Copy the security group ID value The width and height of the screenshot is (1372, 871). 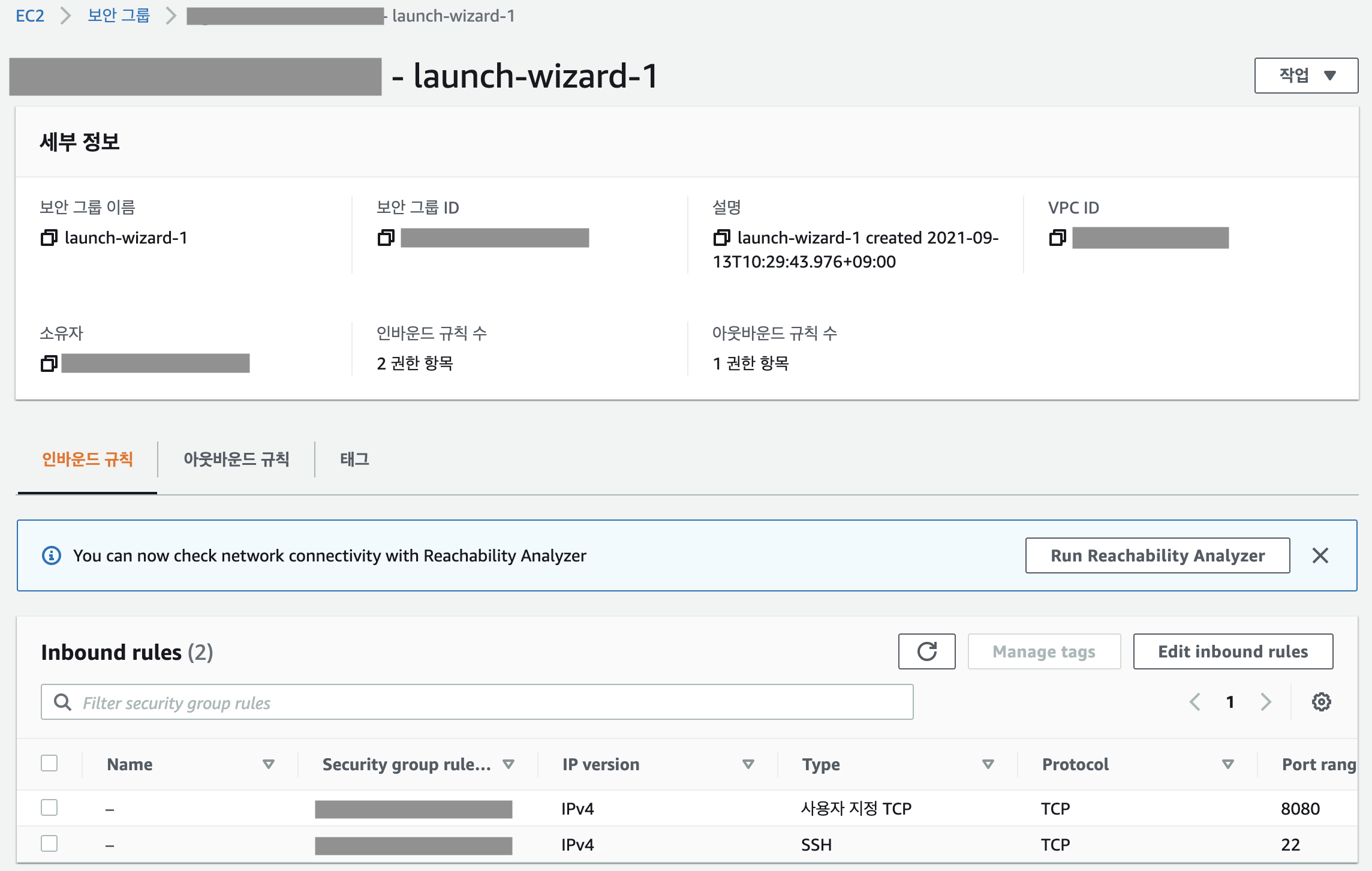tap(386, 238)
